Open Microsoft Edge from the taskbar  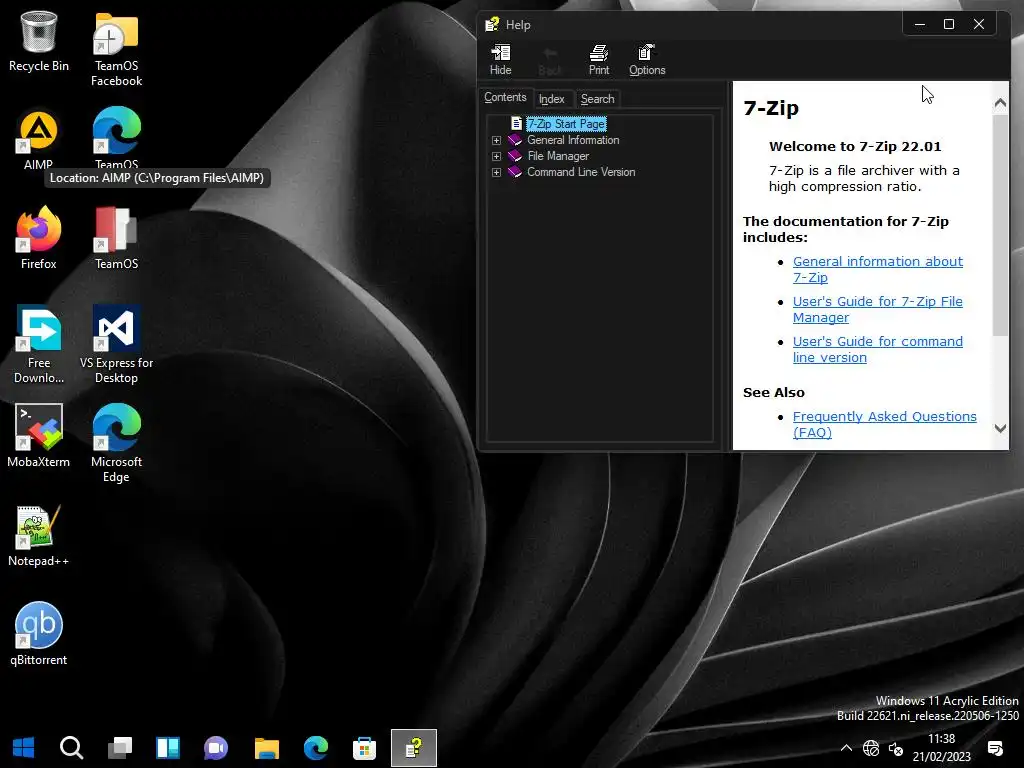tap(316, 748)
